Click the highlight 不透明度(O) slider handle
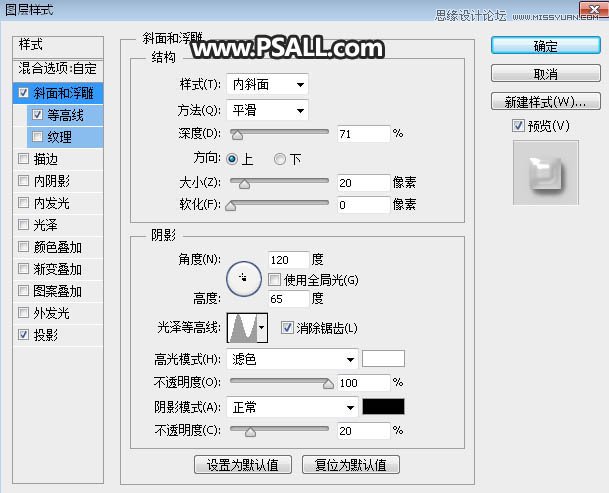Viewport: 609px width, 493px height. 328,384
